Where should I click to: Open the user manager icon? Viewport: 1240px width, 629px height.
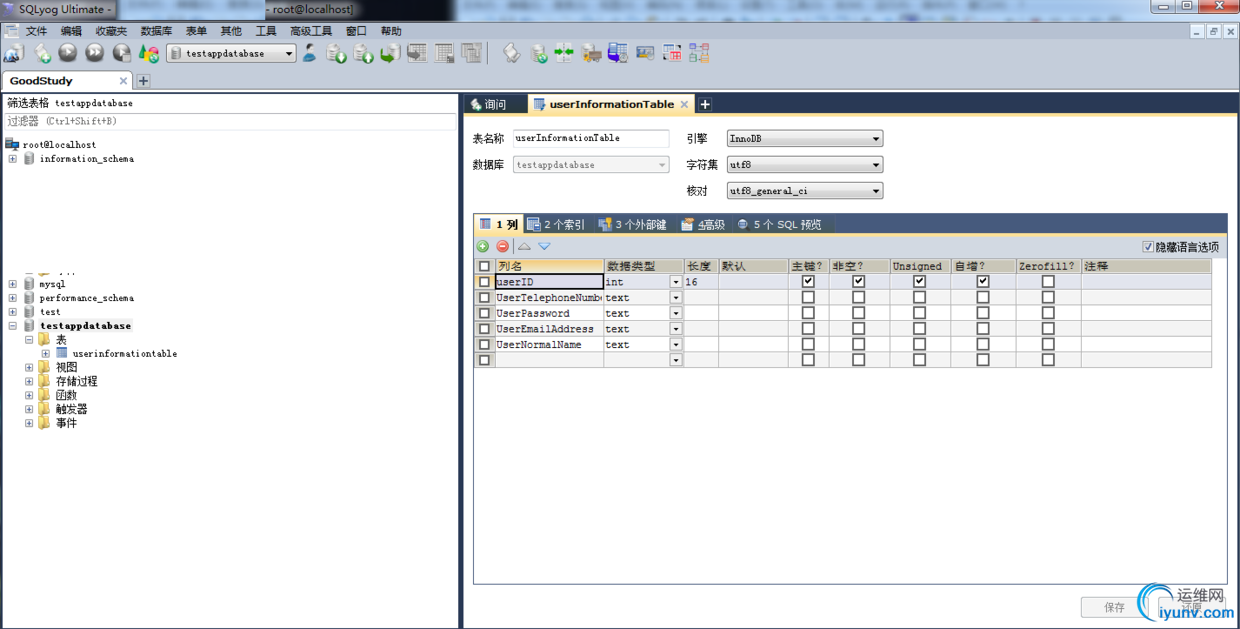coord(310,53)
